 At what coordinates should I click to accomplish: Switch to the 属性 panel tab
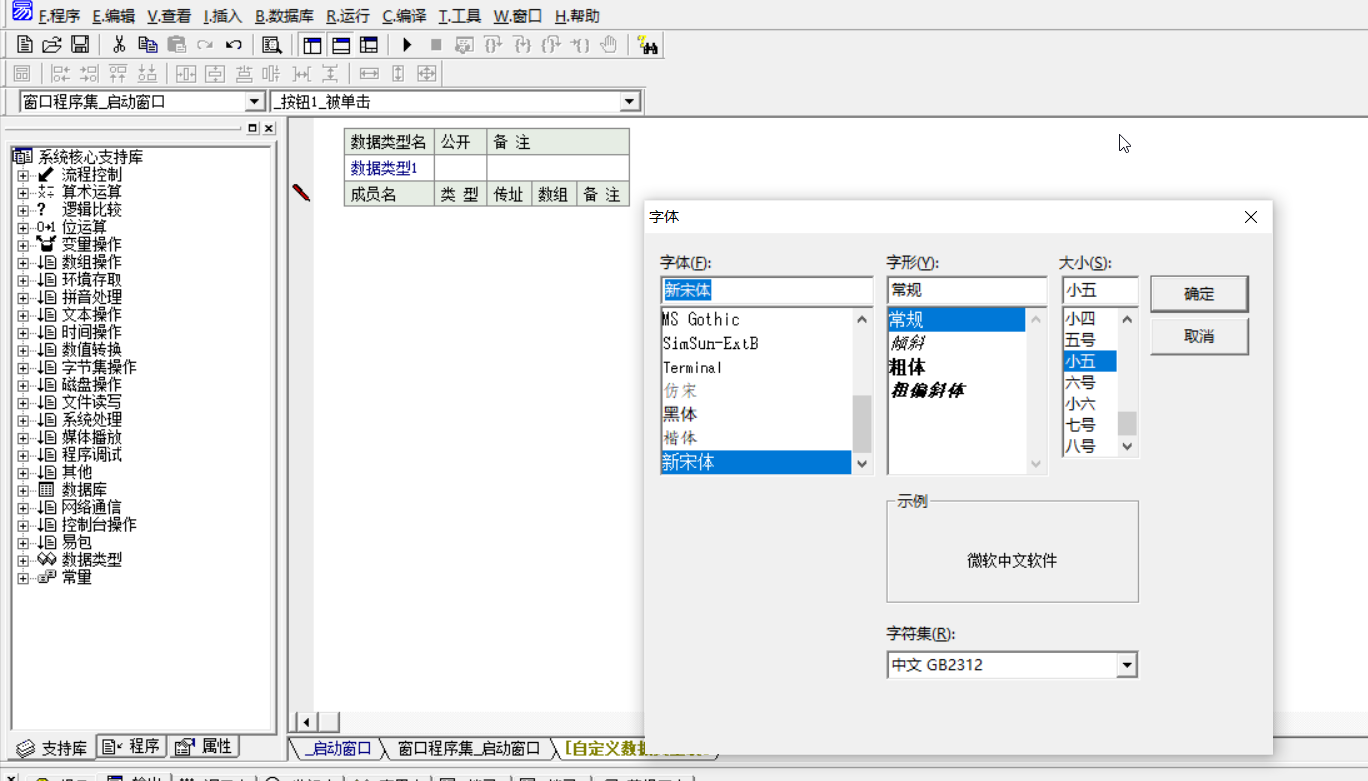pyautogui.click(x=203, y=746)
